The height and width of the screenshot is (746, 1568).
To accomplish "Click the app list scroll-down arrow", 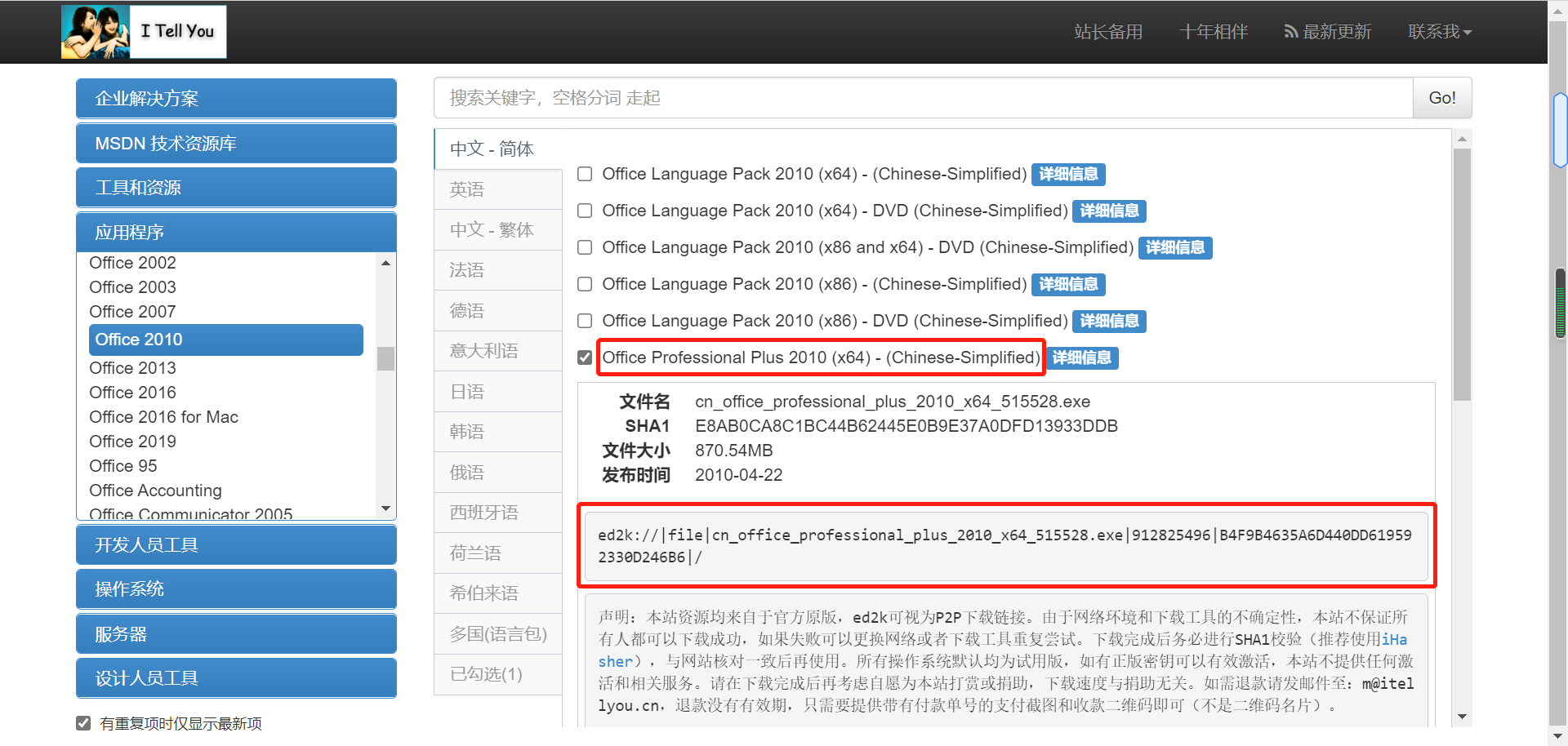I will 385,508.
